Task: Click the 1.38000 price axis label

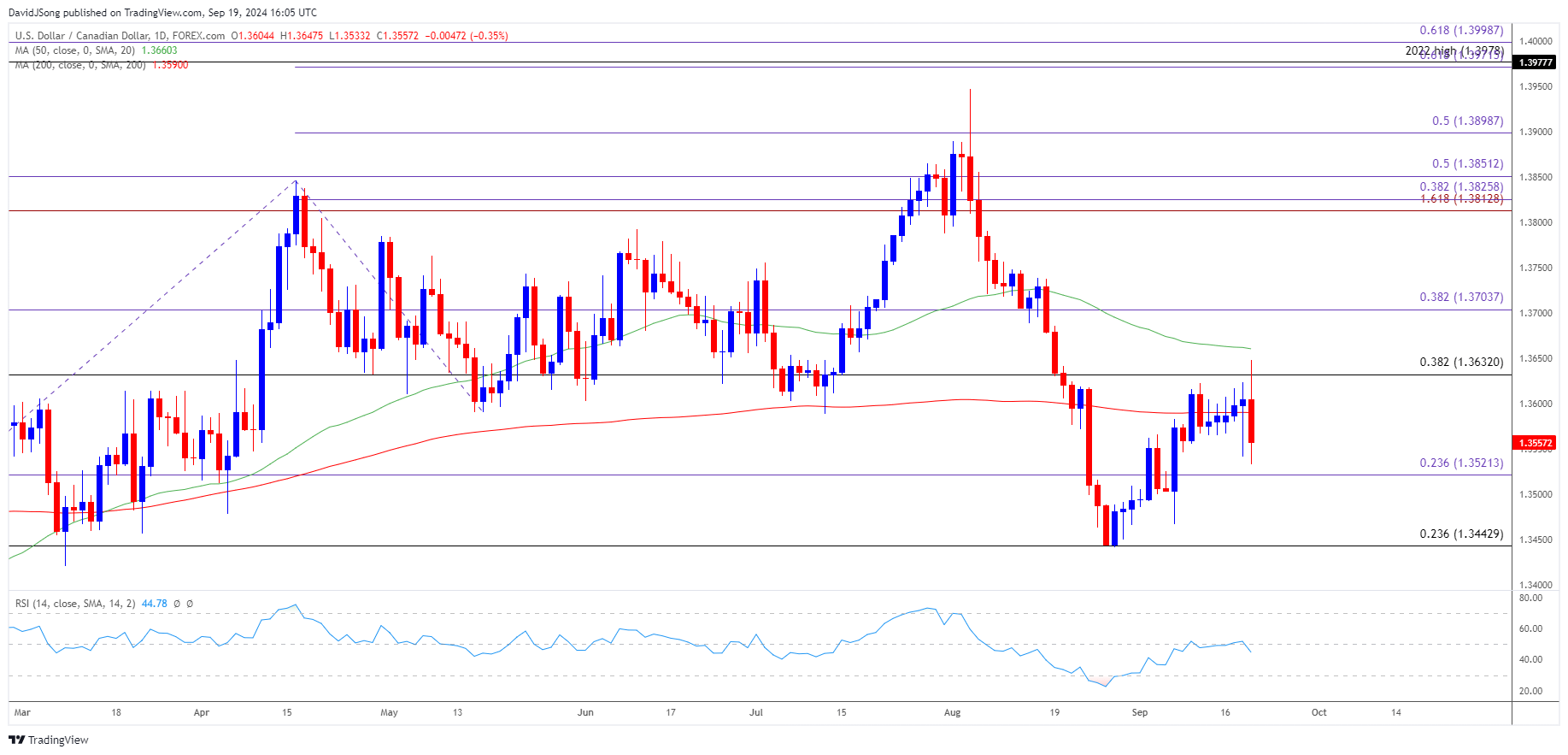Action: 1536,222
